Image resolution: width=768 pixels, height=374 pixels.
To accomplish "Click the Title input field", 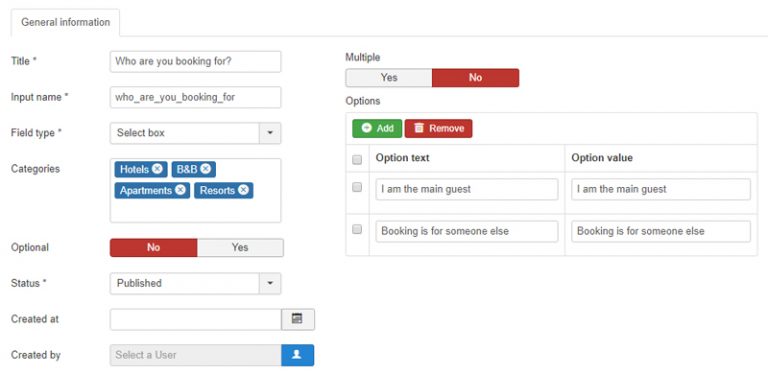I will 195,62.
